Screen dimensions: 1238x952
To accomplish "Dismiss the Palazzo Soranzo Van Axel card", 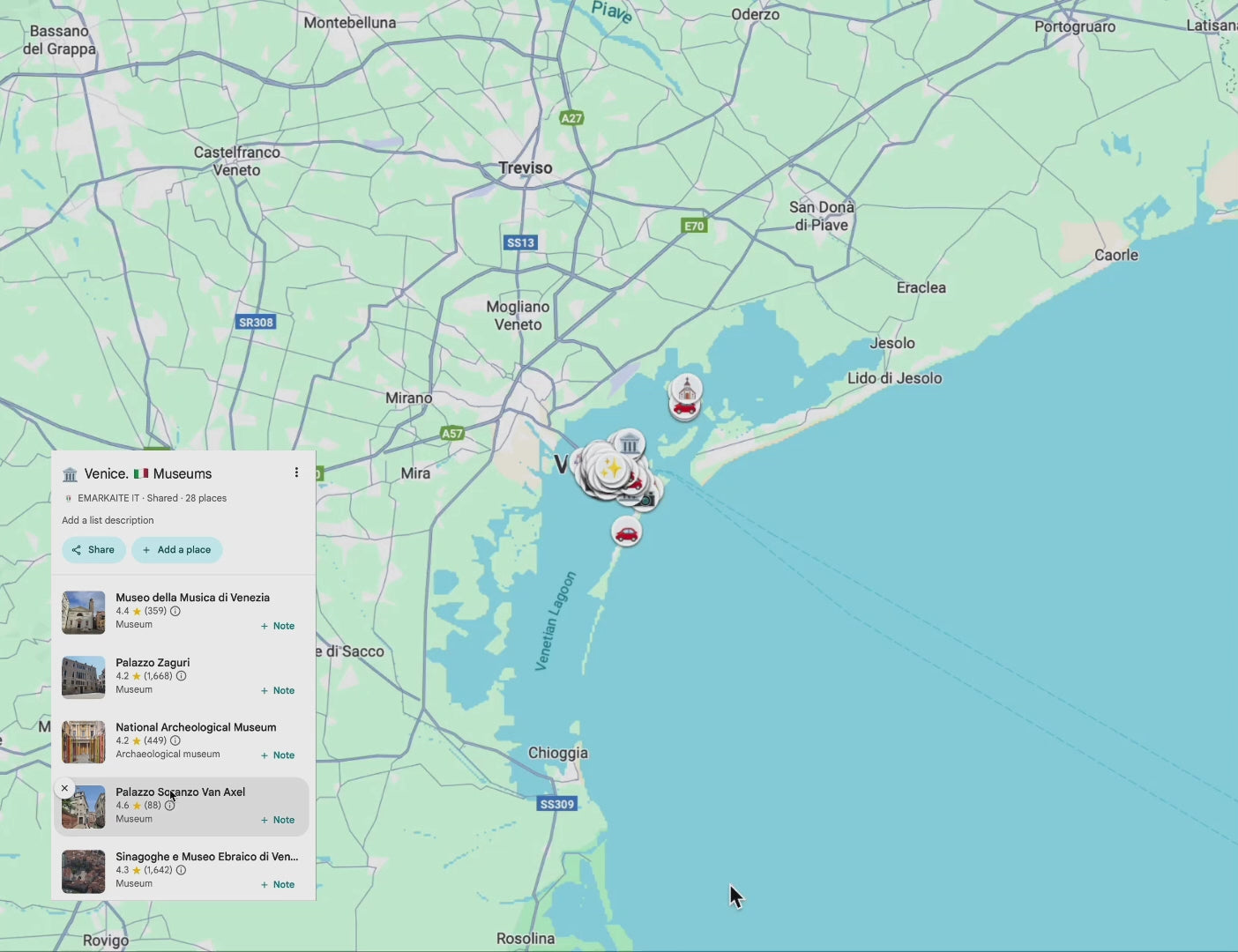I will 64,787.
